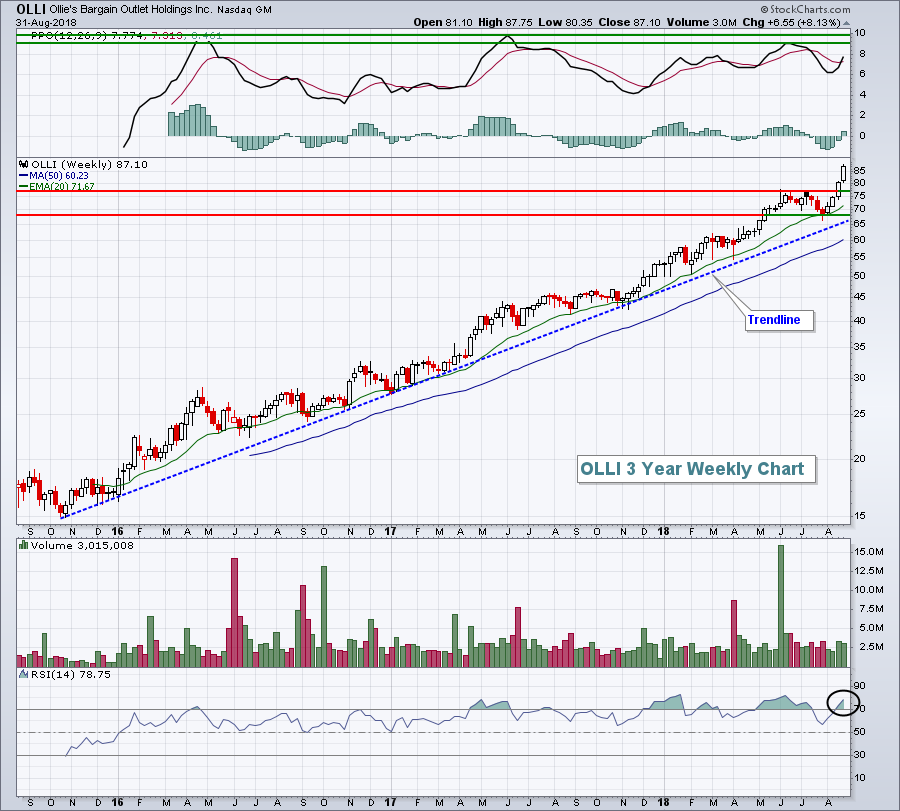
Task: Open the StockCharts.com attribution link
Action: coord(805,9)
